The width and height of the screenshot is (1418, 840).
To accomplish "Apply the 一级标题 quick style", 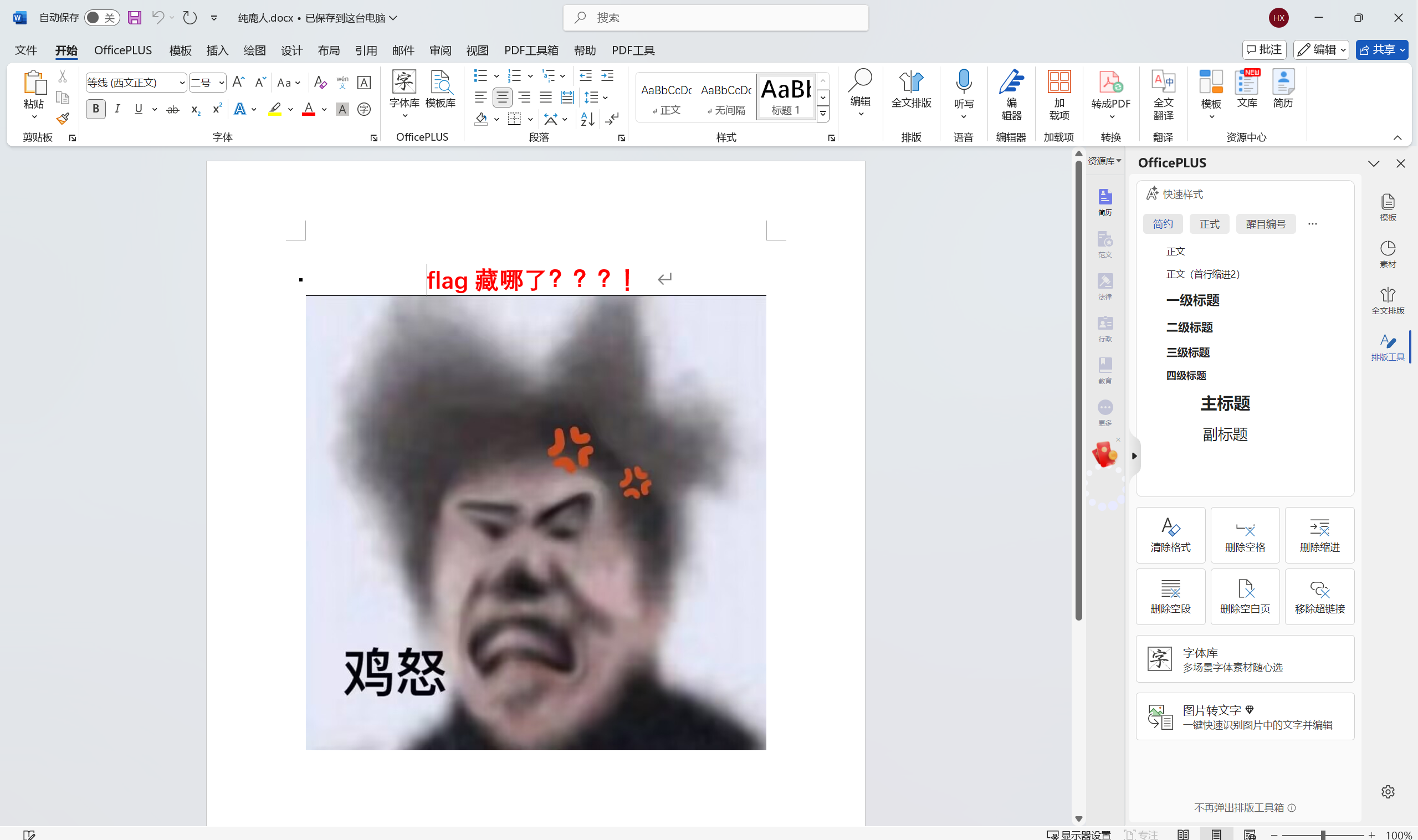I will click(1192, 300).
